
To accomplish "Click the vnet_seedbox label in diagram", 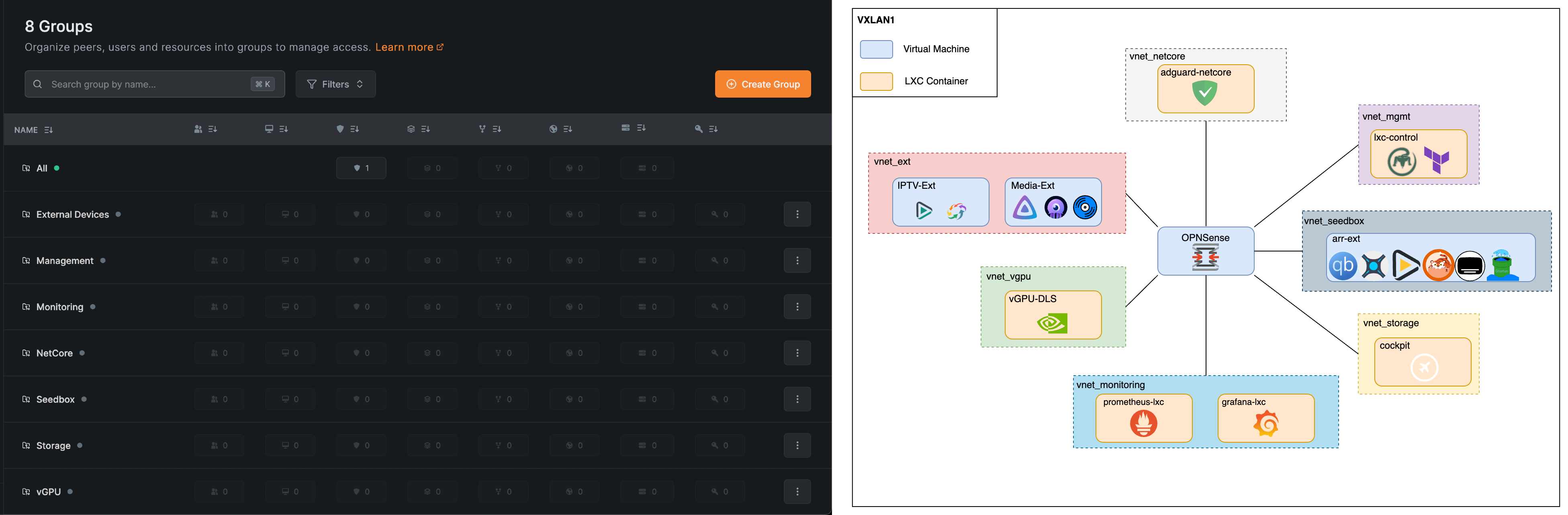I will tap(1334, 221).
